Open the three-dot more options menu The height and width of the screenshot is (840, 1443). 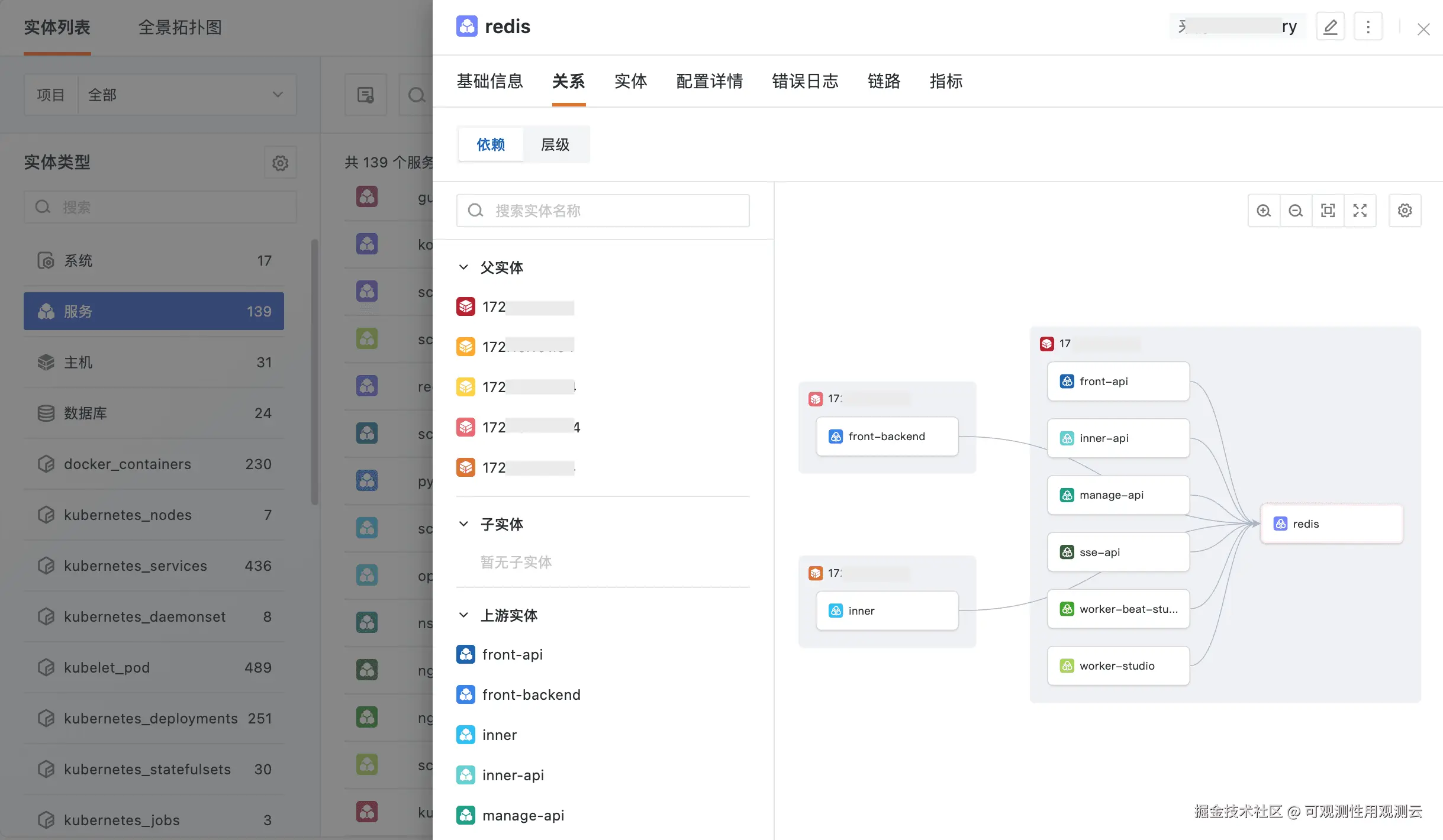coord(1368,27)
